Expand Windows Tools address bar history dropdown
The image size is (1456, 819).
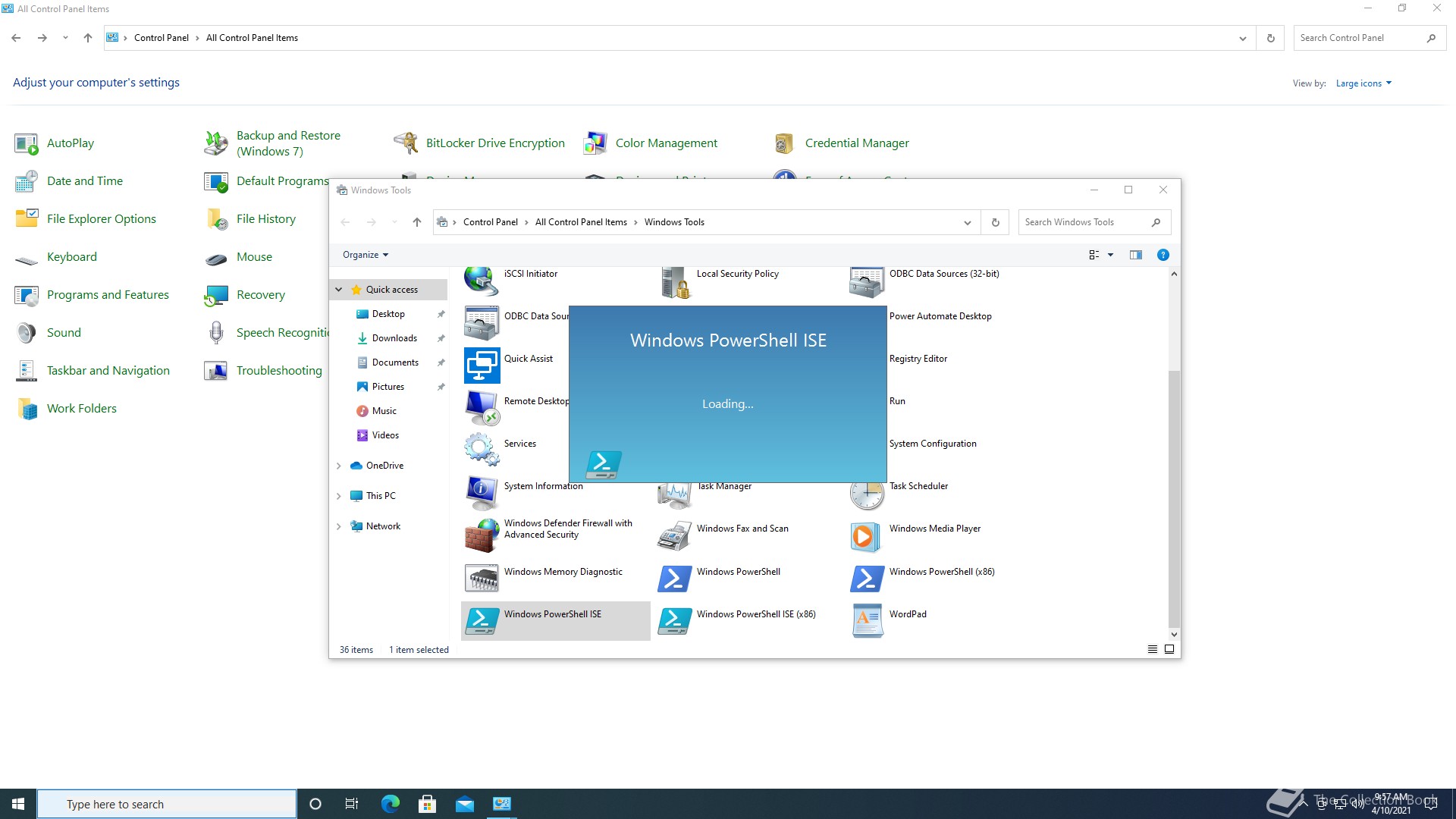pyautogui.click(x=967, y=222)
